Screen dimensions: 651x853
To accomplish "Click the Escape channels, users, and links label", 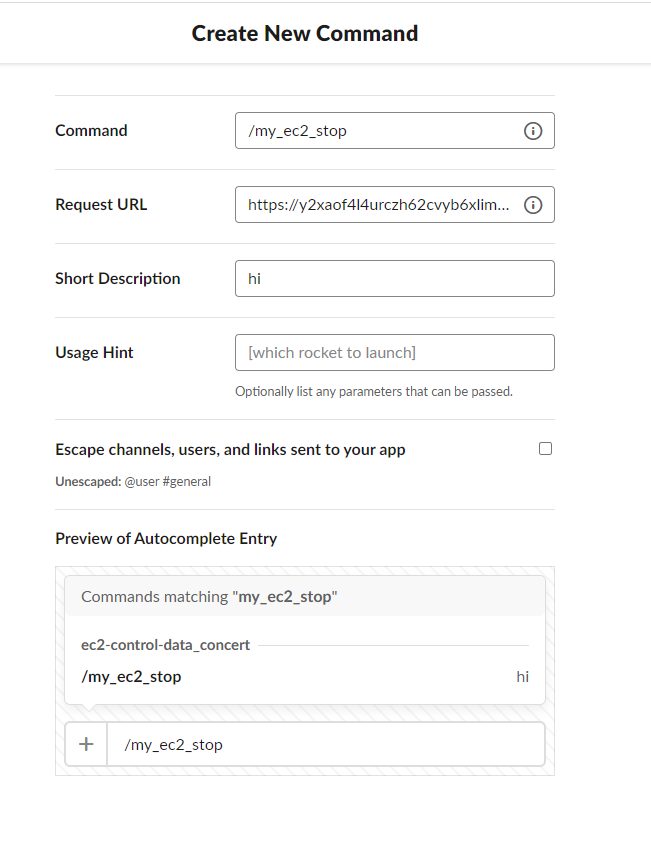I will (x=230, y=450).
